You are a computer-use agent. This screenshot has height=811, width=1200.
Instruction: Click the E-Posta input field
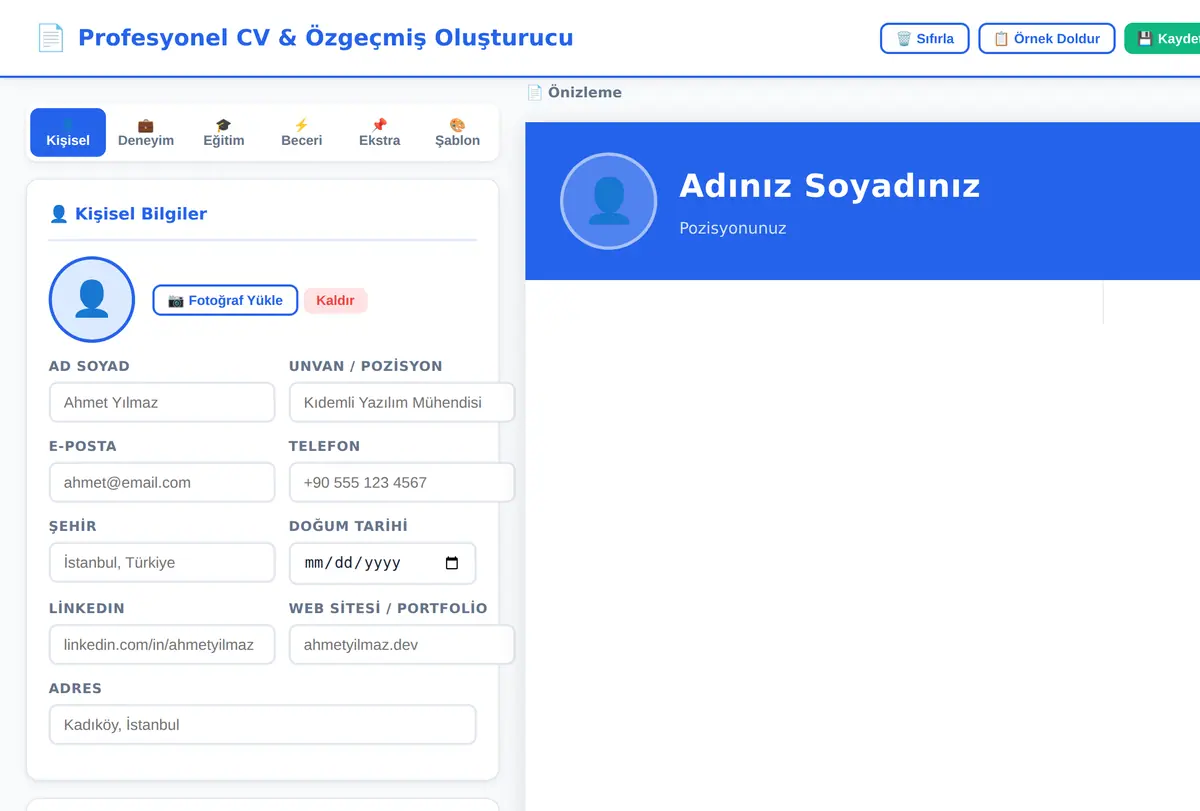point(162,482)
